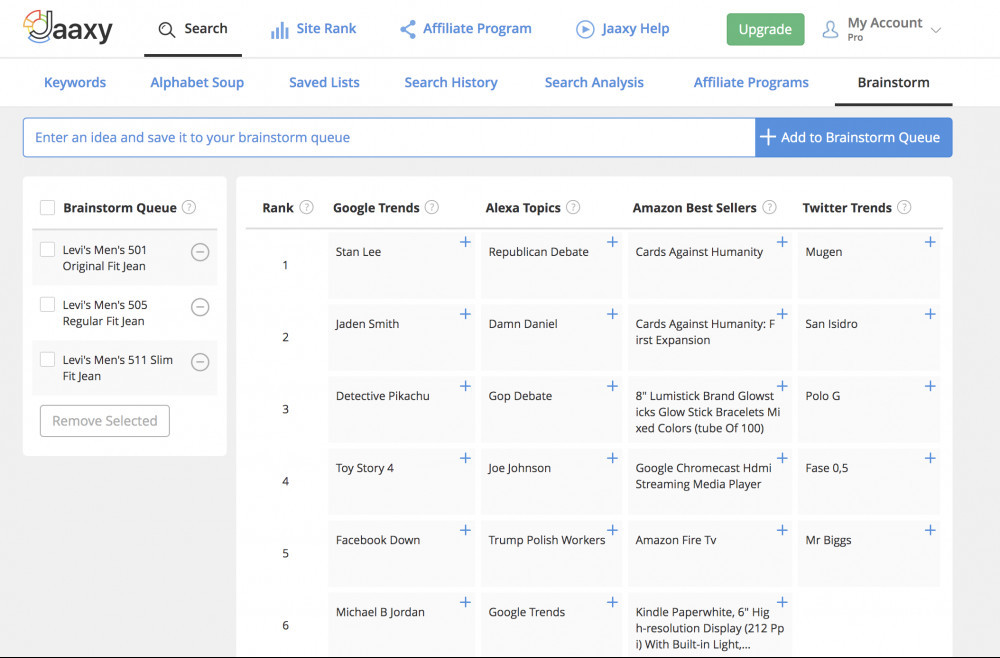Add Lumistick Glowsticks plus icon
Viewport: 1000px width, 658px height.
click(782, 386)
